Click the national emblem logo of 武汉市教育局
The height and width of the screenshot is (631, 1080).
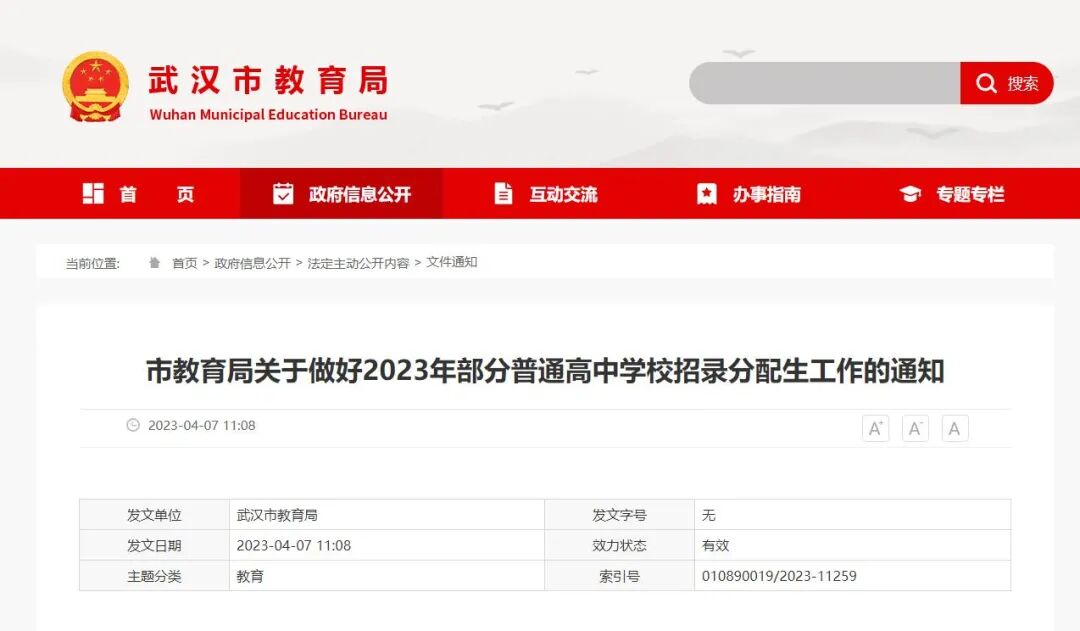click(x=95, y=85)
